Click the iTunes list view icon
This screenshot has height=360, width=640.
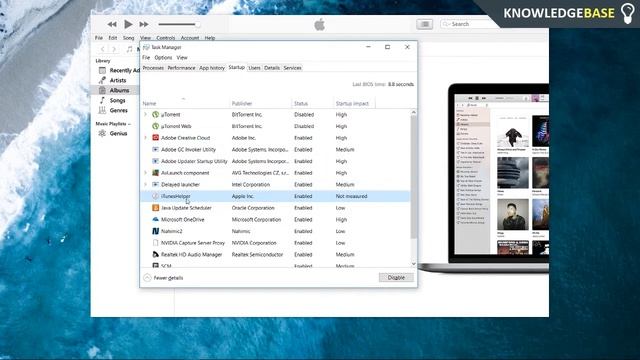424,24
